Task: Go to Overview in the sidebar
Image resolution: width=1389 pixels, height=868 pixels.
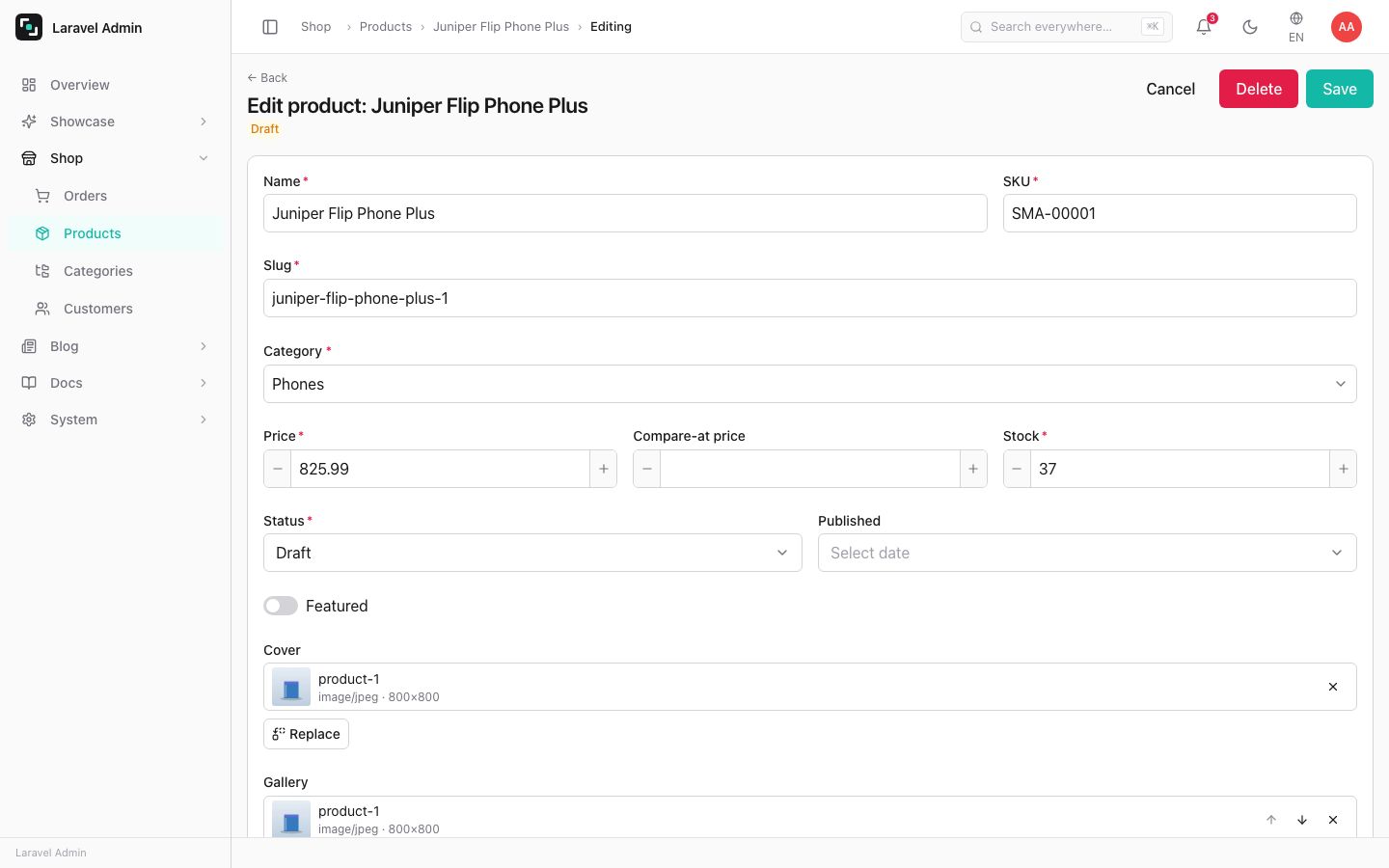Action: 116,85
